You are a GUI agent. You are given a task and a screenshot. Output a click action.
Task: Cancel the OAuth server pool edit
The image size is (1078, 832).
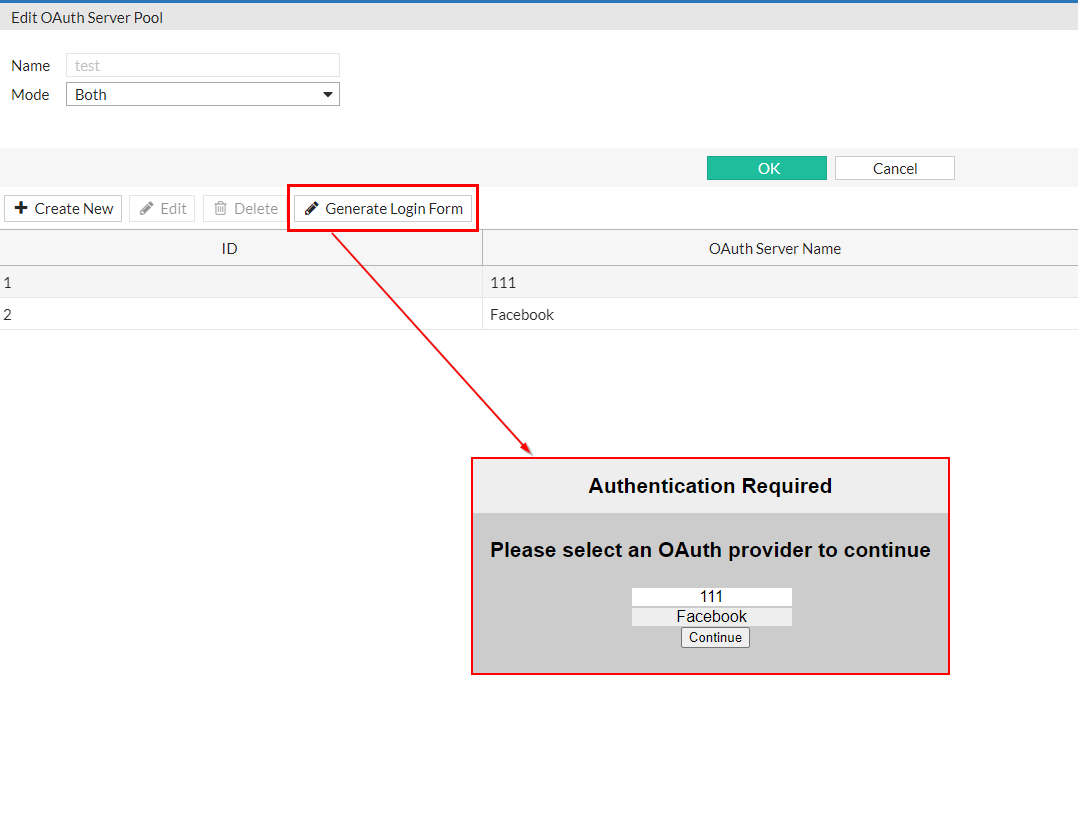(x=894, y=168)
